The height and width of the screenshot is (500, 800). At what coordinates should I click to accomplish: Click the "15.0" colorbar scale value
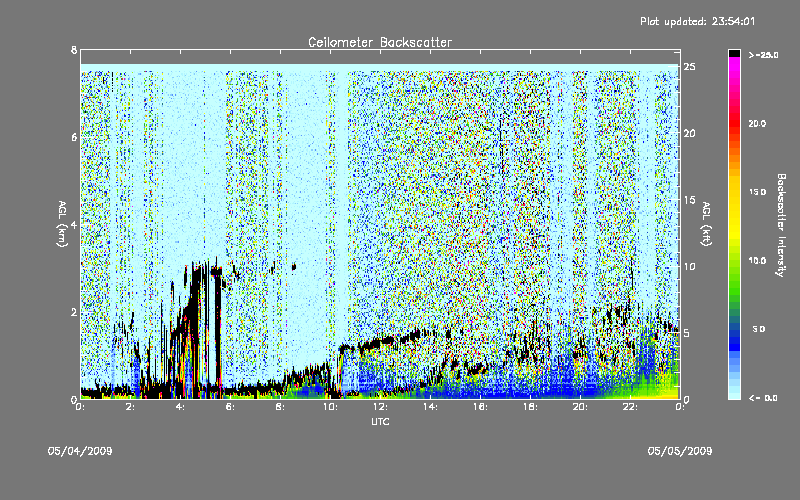(757, 192)
